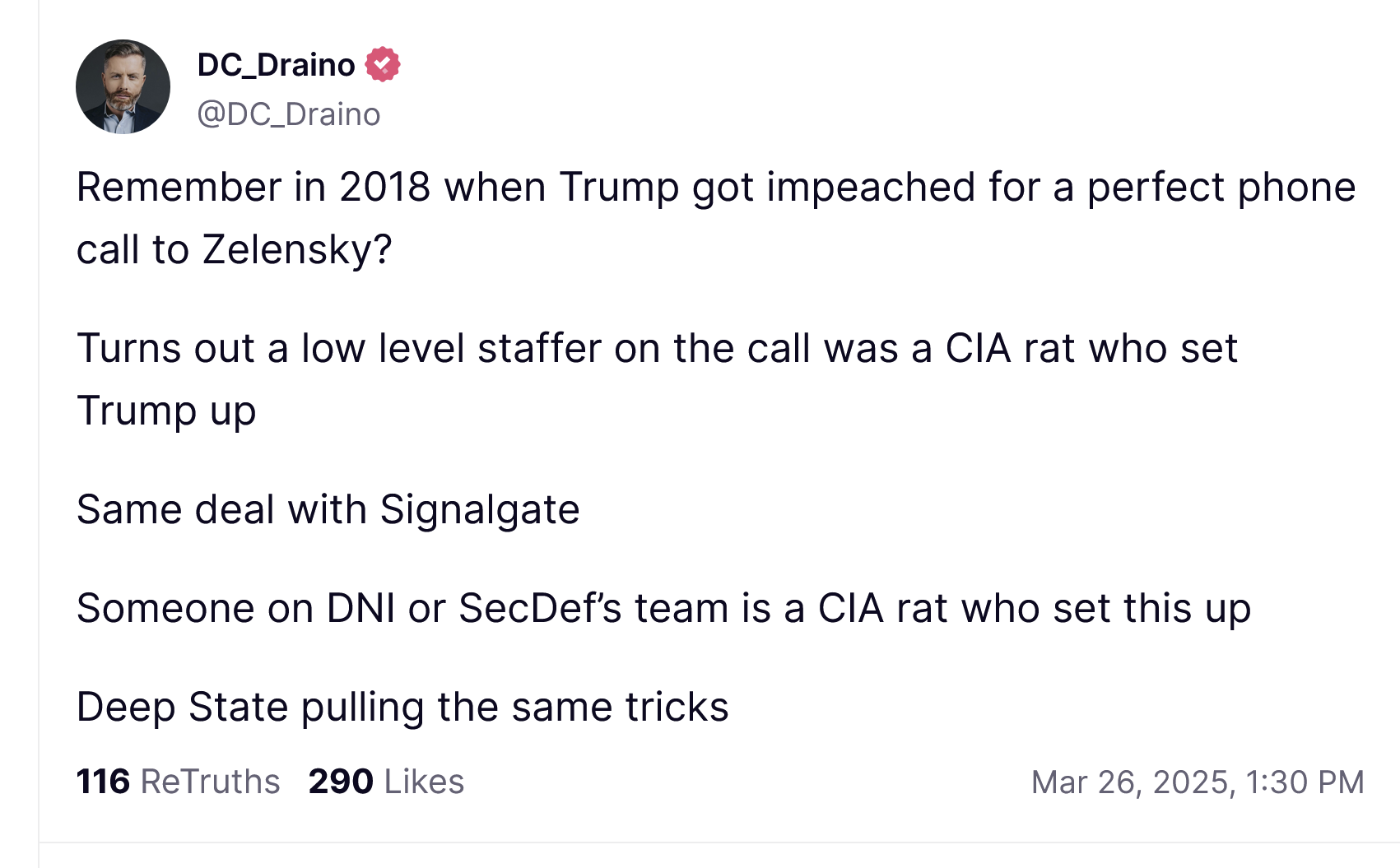Open the @DC_Draino handle link
This screenshot has width=1400, height=868.
[x=288, y=114]
